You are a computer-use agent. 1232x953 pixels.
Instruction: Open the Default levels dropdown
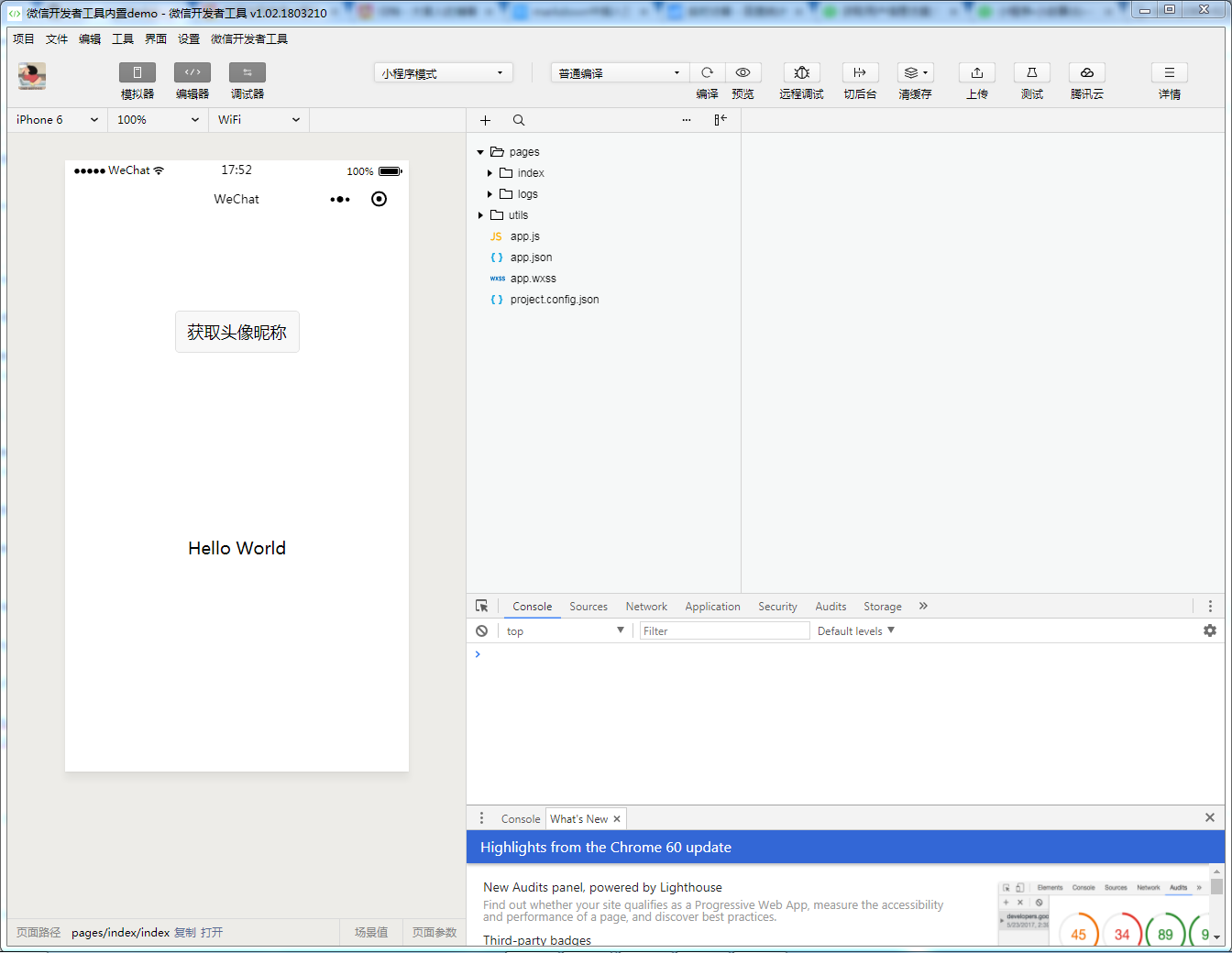click(856, 631)
